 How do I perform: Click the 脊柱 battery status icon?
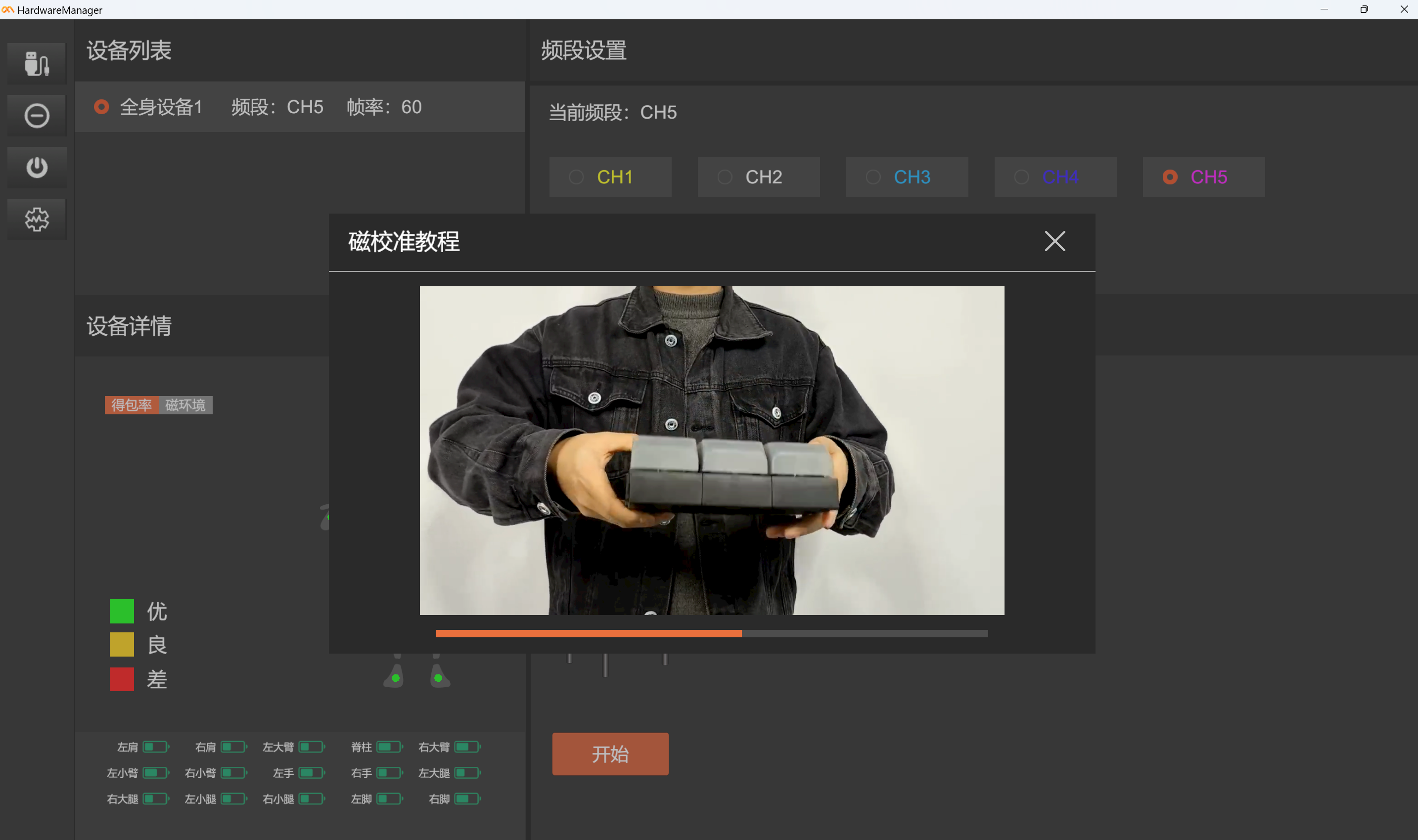[x=389, y=747]
